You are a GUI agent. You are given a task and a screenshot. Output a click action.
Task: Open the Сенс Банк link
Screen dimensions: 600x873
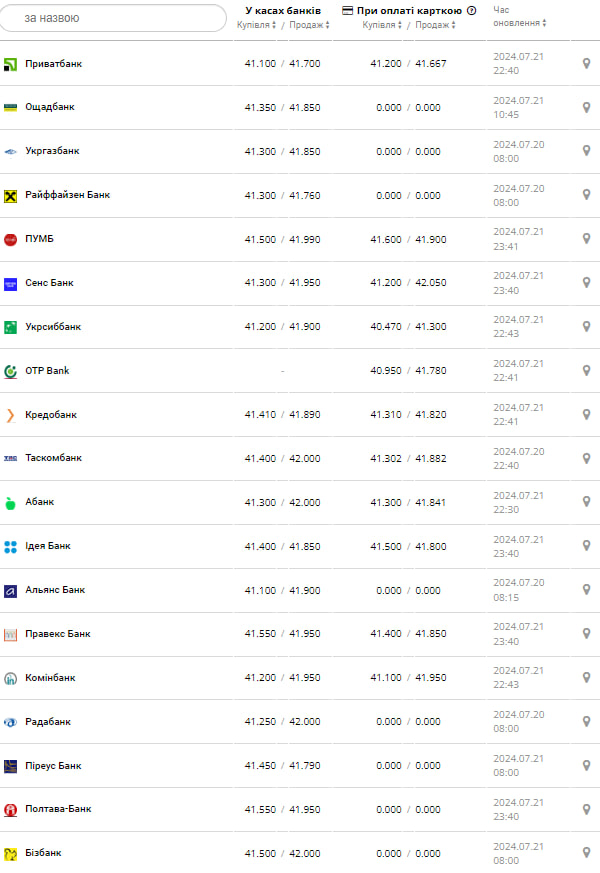[x=50, y=283]
